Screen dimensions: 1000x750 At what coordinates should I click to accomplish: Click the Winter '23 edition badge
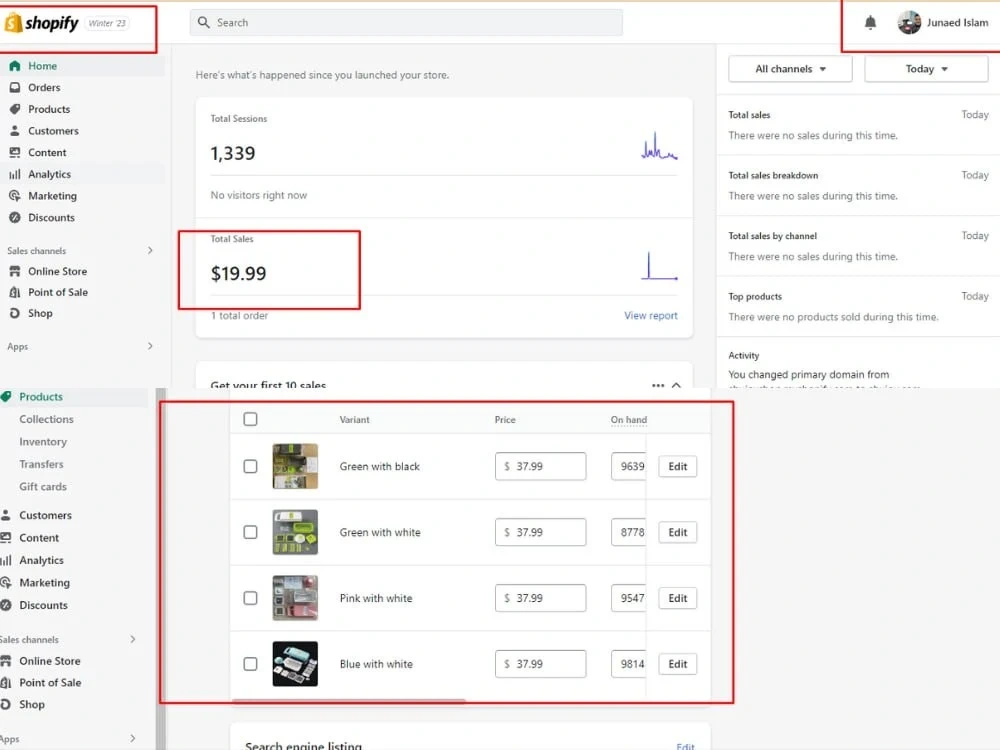point(107,23)
